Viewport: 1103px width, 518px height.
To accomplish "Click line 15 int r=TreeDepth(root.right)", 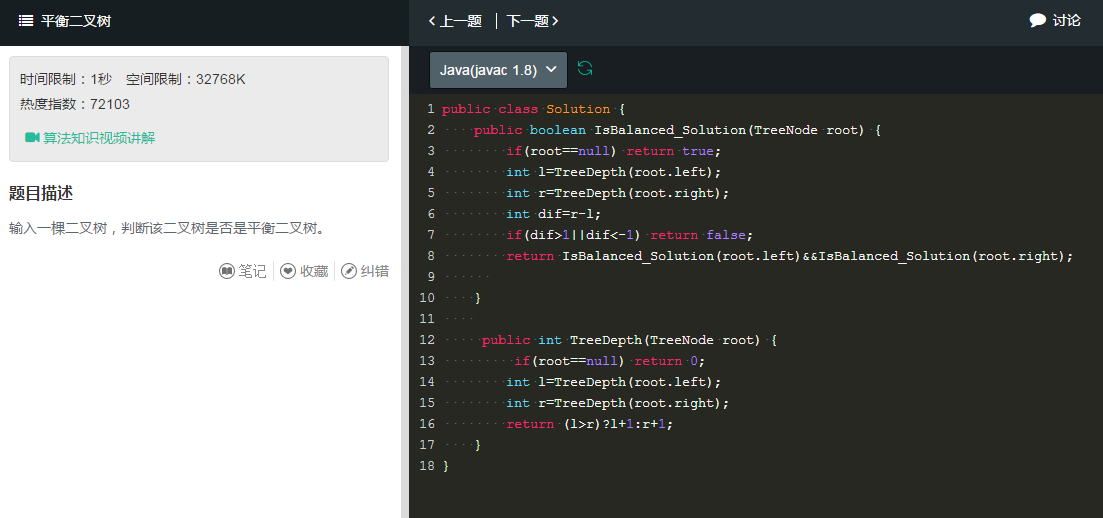I will coord(618,404).
